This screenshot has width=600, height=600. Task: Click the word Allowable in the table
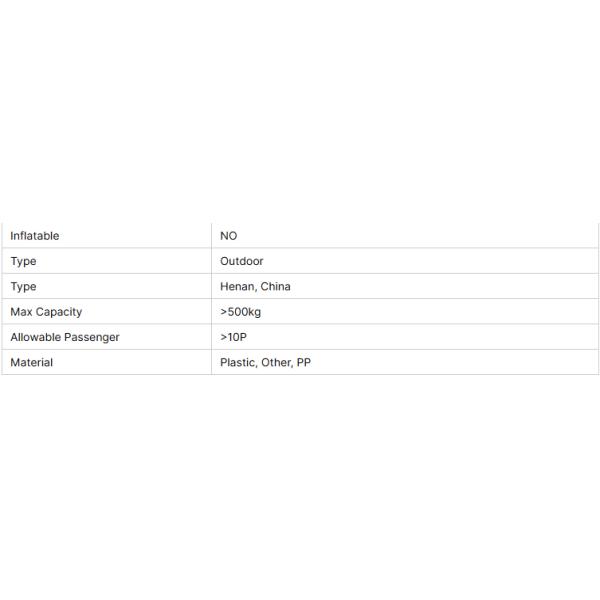point(36,337)
